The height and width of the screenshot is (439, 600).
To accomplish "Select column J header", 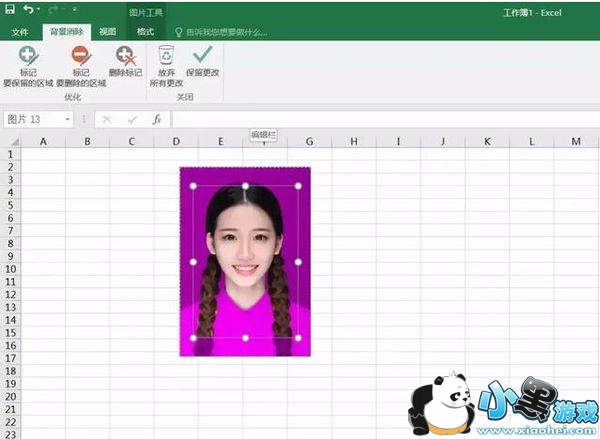I will (x=443, y=142).
